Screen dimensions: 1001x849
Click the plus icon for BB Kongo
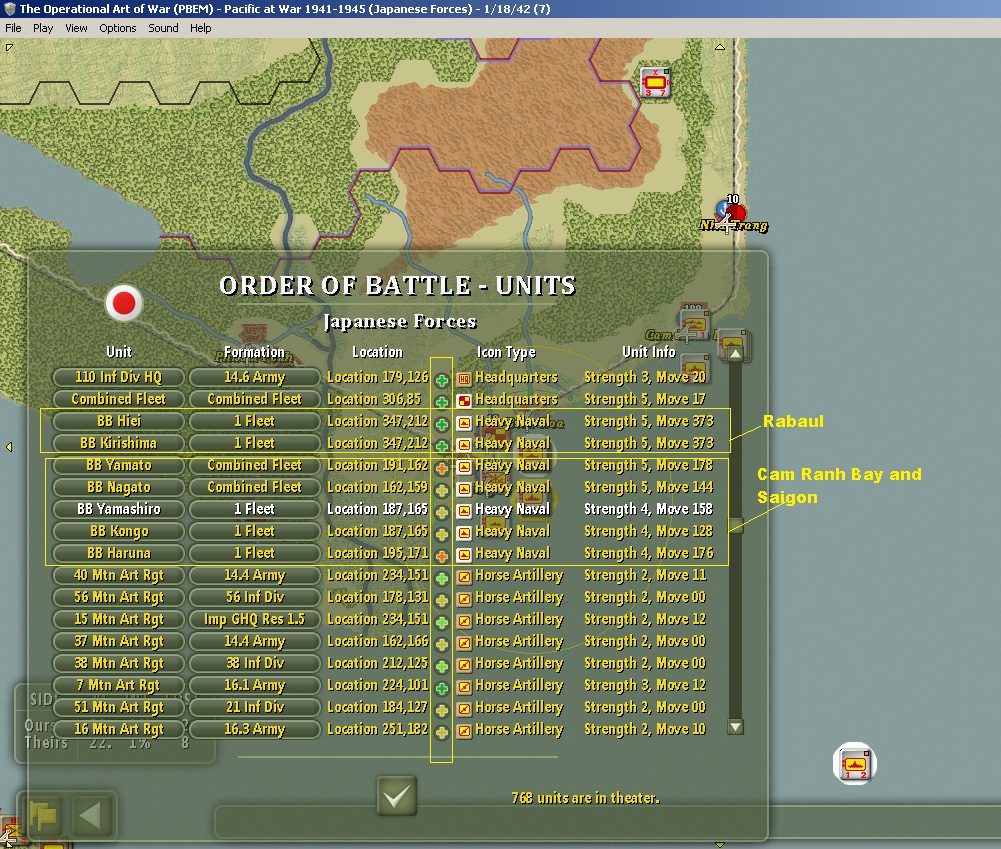point(441,534)
